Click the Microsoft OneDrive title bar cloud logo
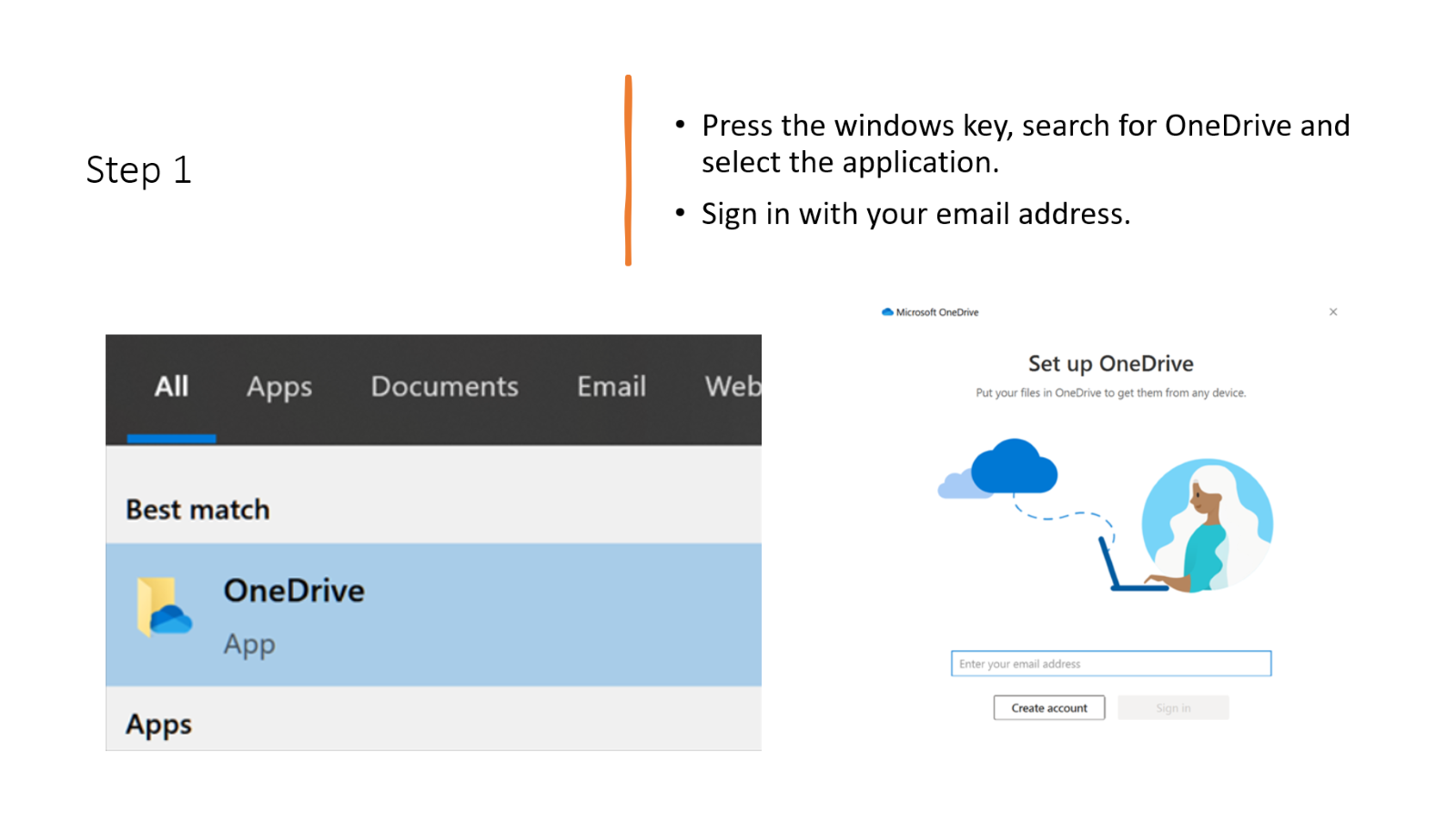Viewport: 1456px width, 822px height. tap(887, 312)
